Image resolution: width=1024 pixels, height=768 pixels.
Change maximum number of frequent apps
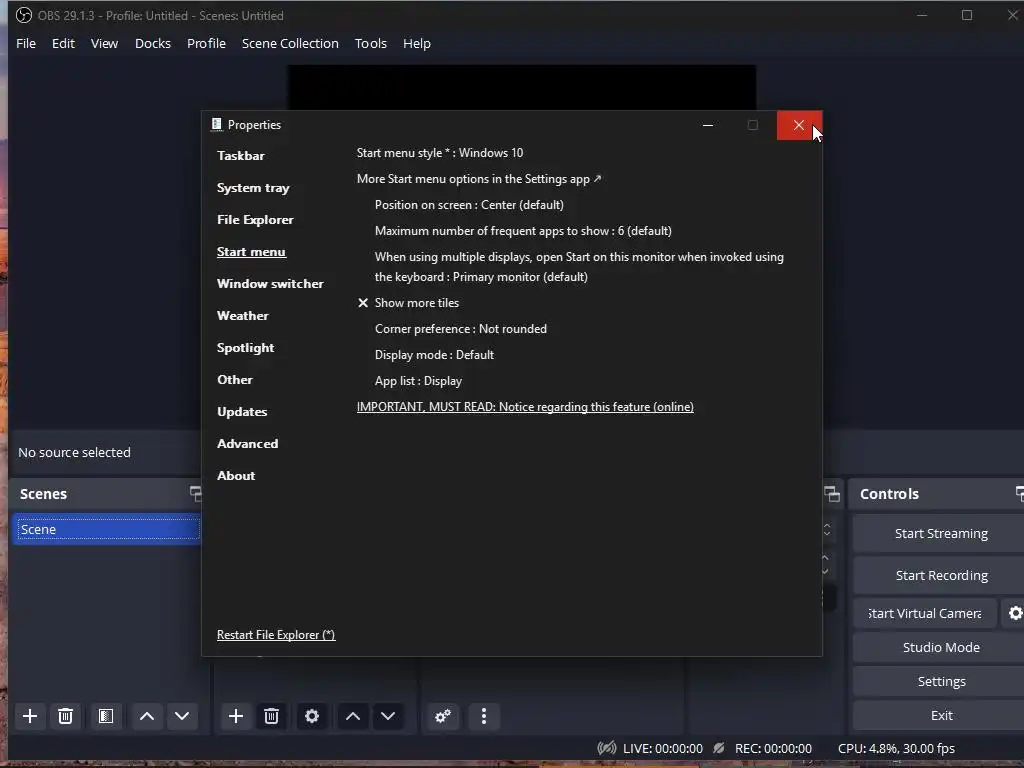click(523, 231)
